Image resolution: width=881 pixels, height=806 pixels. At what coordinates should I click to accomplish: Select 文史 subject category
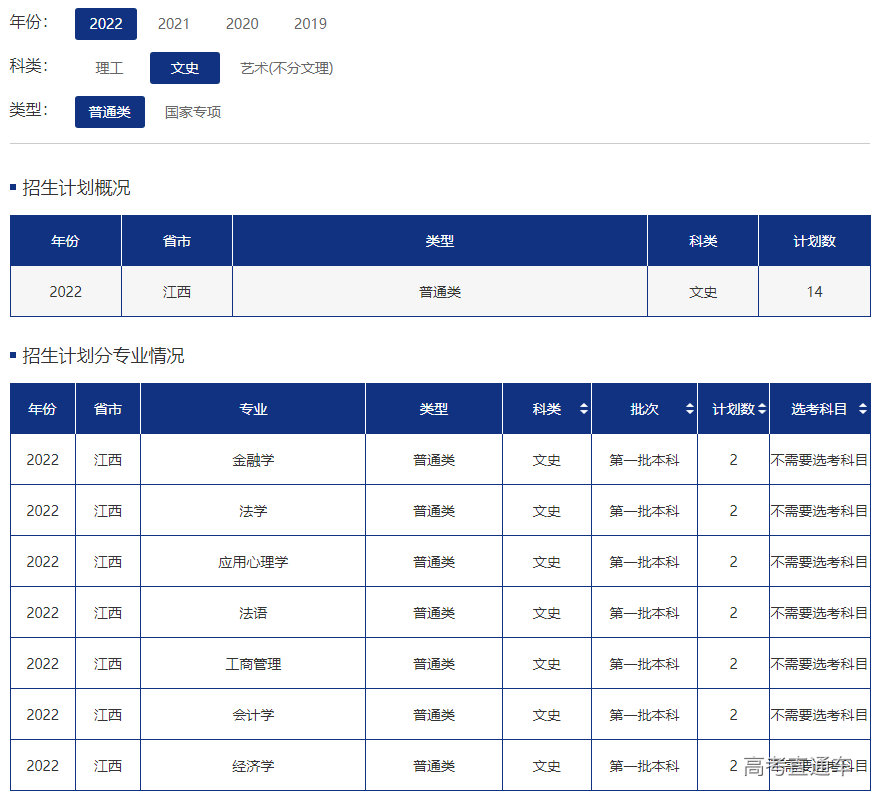pos(185,68)
